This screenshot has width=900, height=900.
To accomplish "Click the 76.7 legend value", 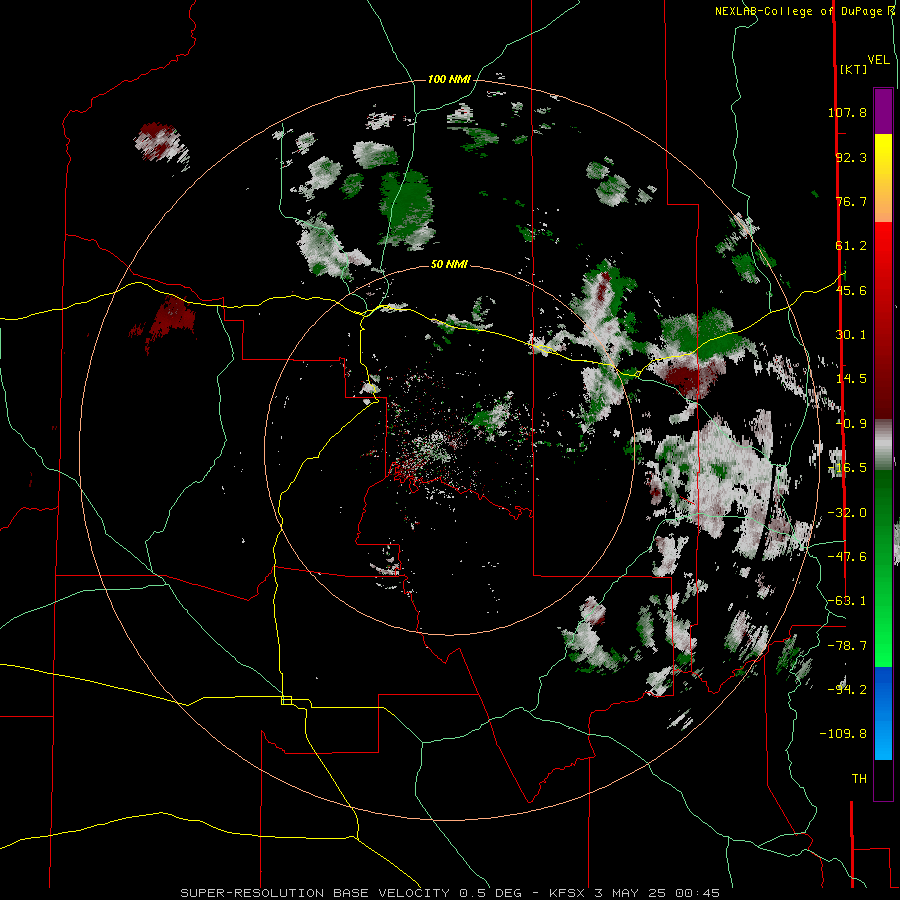I will pos(851,201).
